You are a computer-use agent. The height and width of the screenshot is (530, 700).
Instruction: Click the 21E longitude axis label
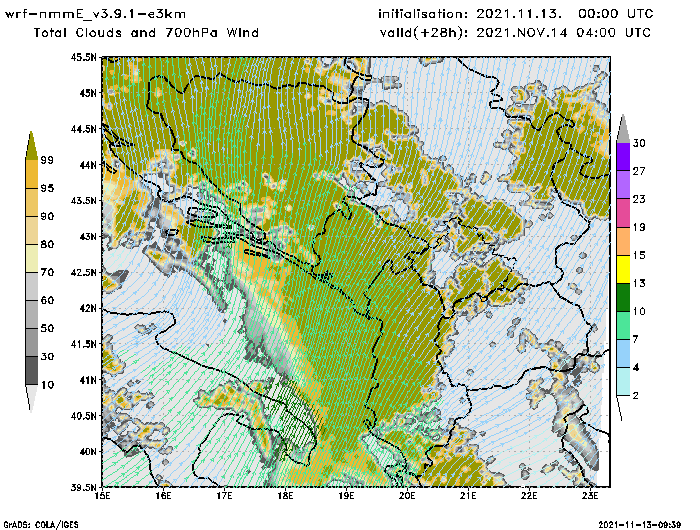[468, 496]
